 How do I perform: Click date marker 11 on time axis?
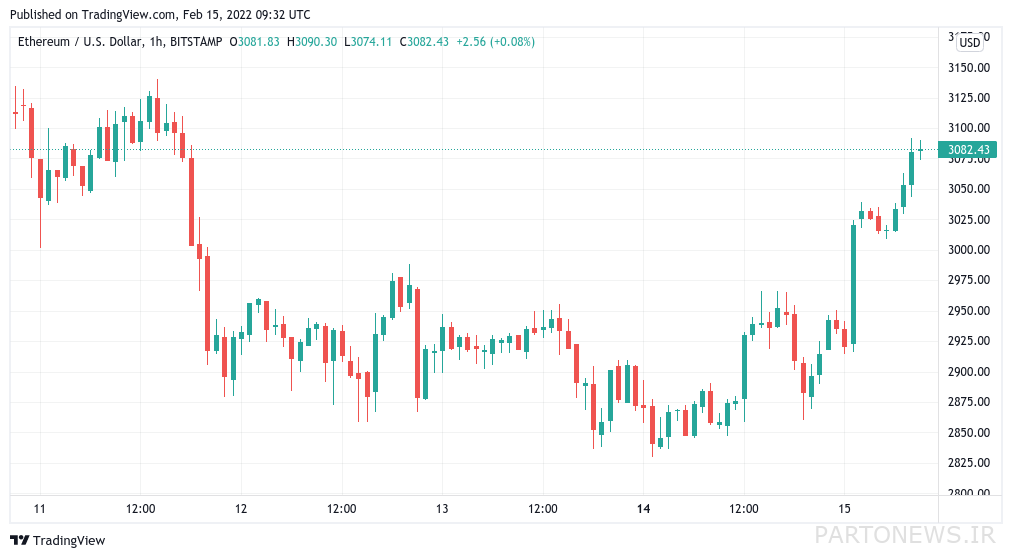[40, 509]
